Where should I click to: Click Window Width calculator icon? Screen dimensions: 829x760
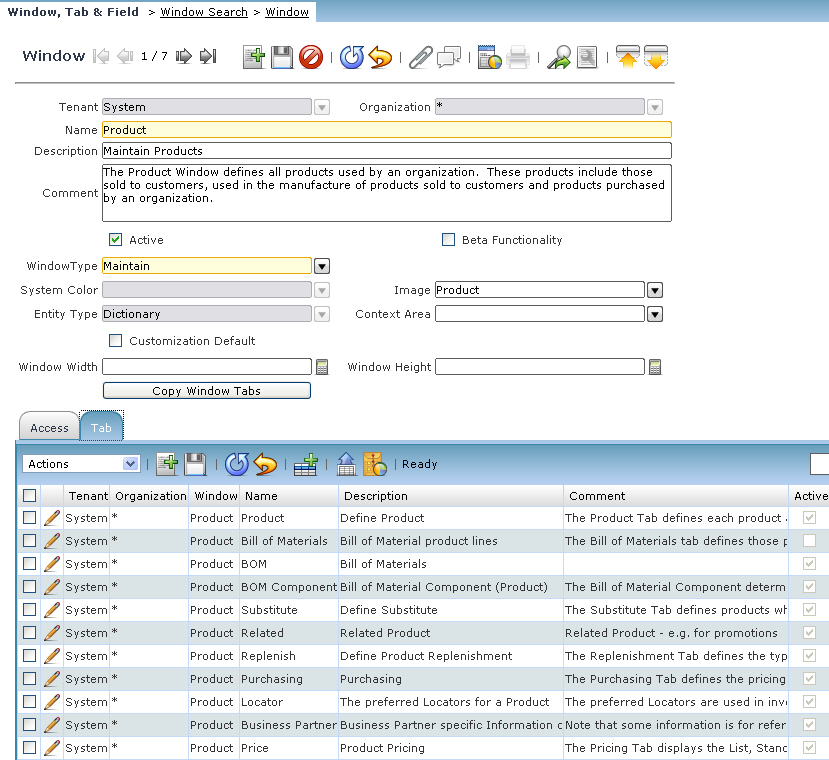click(x=322, y=367)
